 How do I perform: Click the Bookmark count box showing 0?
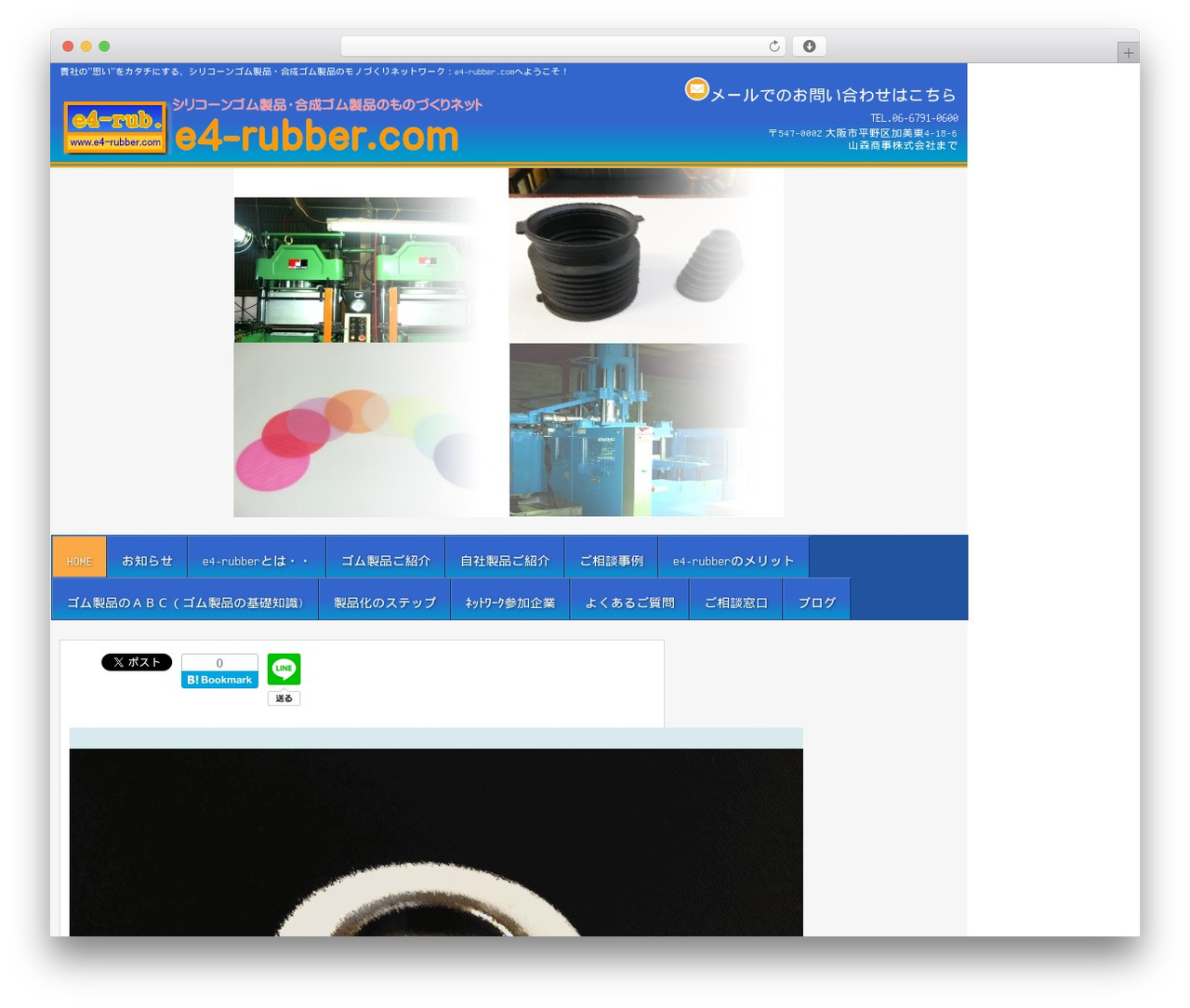coord(219,663)
